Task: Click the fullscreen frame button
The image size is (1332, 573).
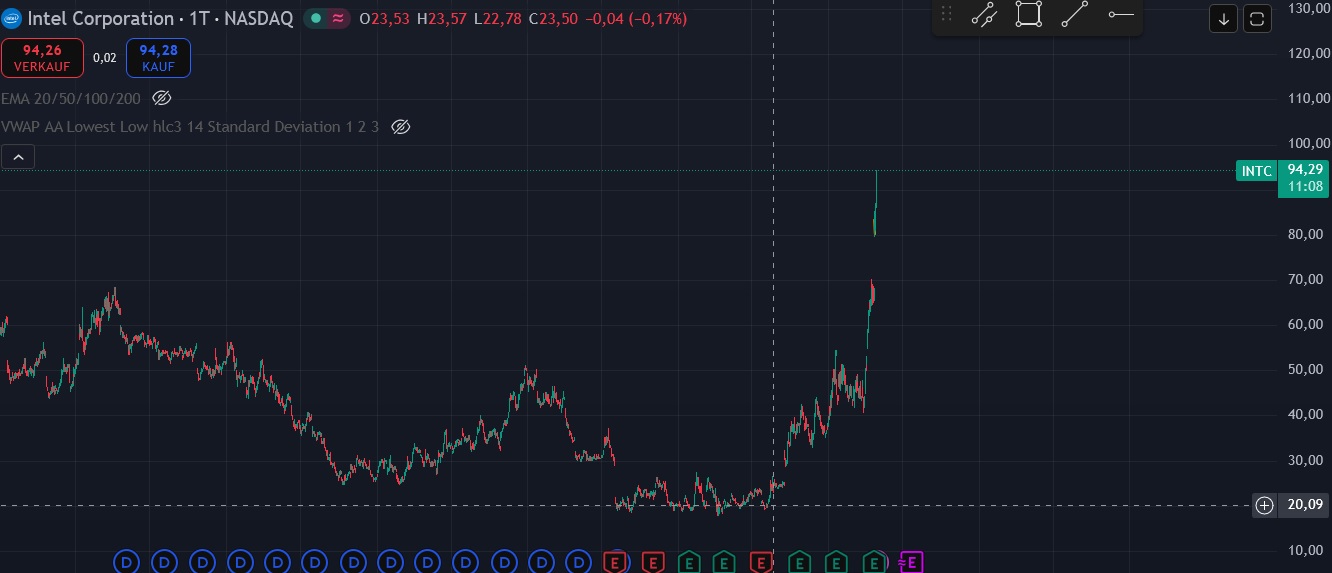Action: 1257,18
